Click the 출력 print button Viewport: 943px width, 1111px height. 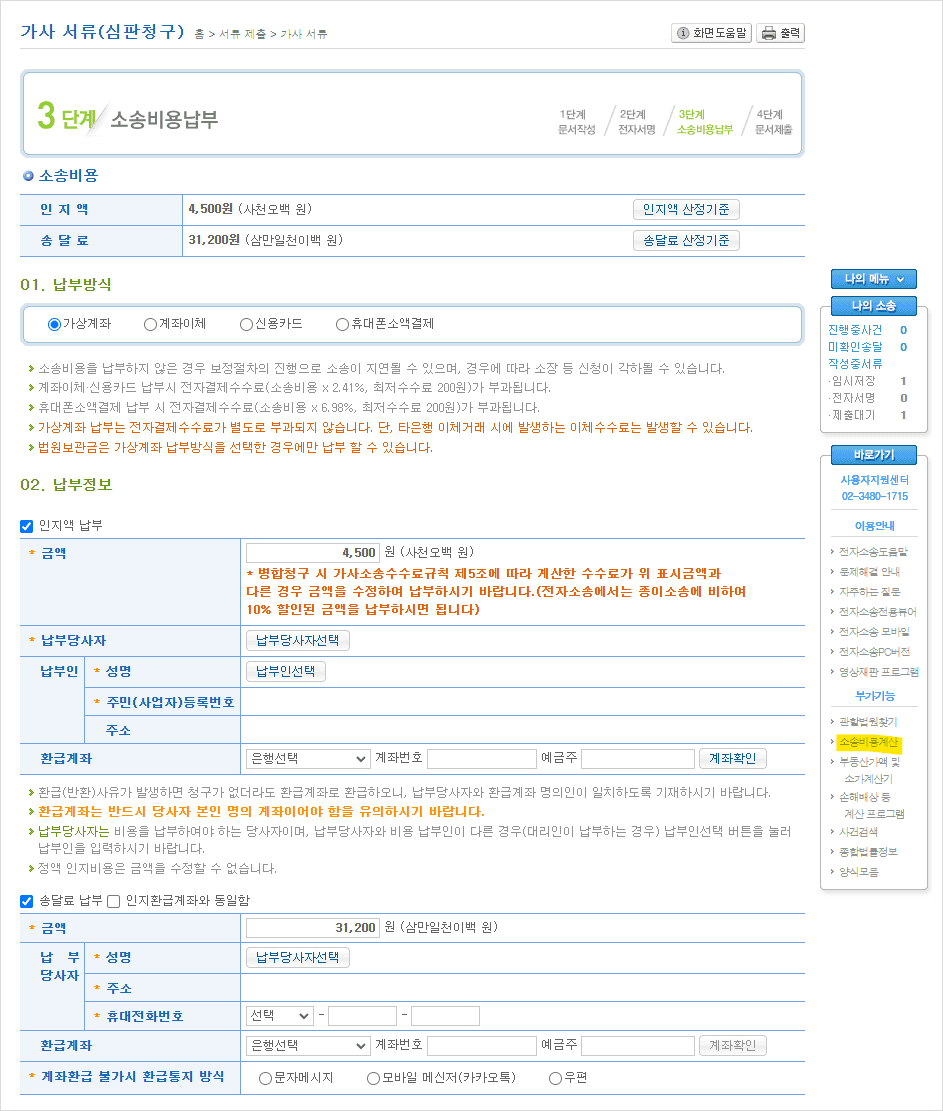pyautogui.click(x=781, y=33)
